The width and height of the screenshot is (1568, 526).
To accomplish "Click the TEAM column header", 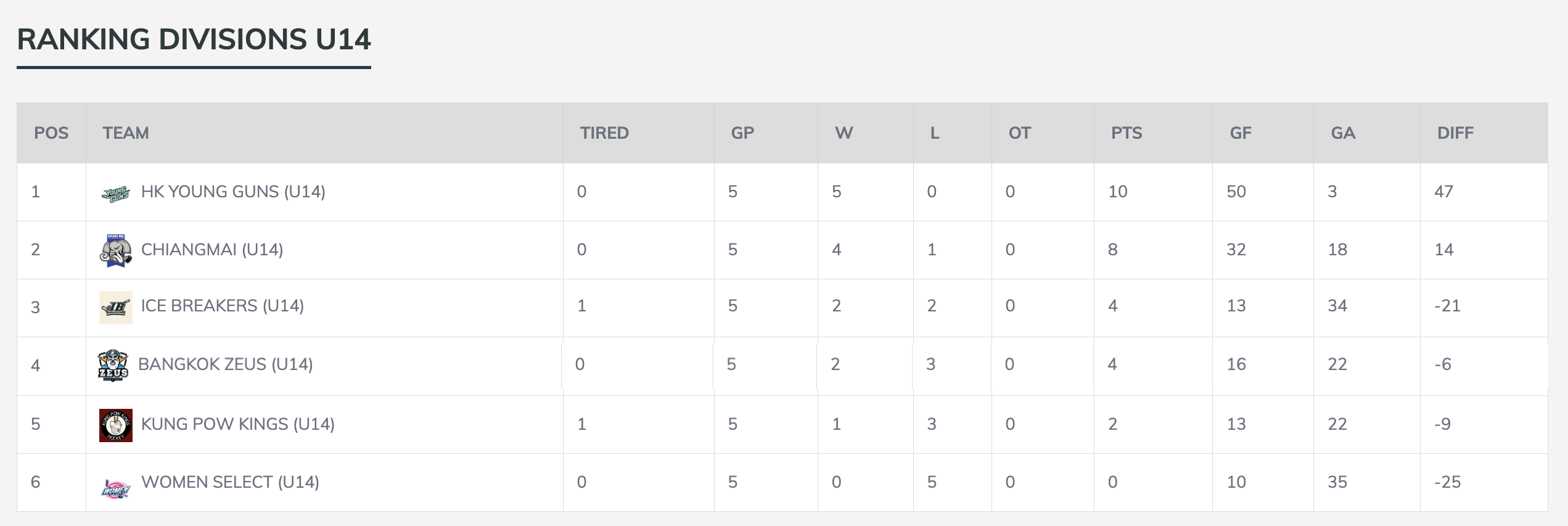I will pyautogui.click(x=126, y=133).
